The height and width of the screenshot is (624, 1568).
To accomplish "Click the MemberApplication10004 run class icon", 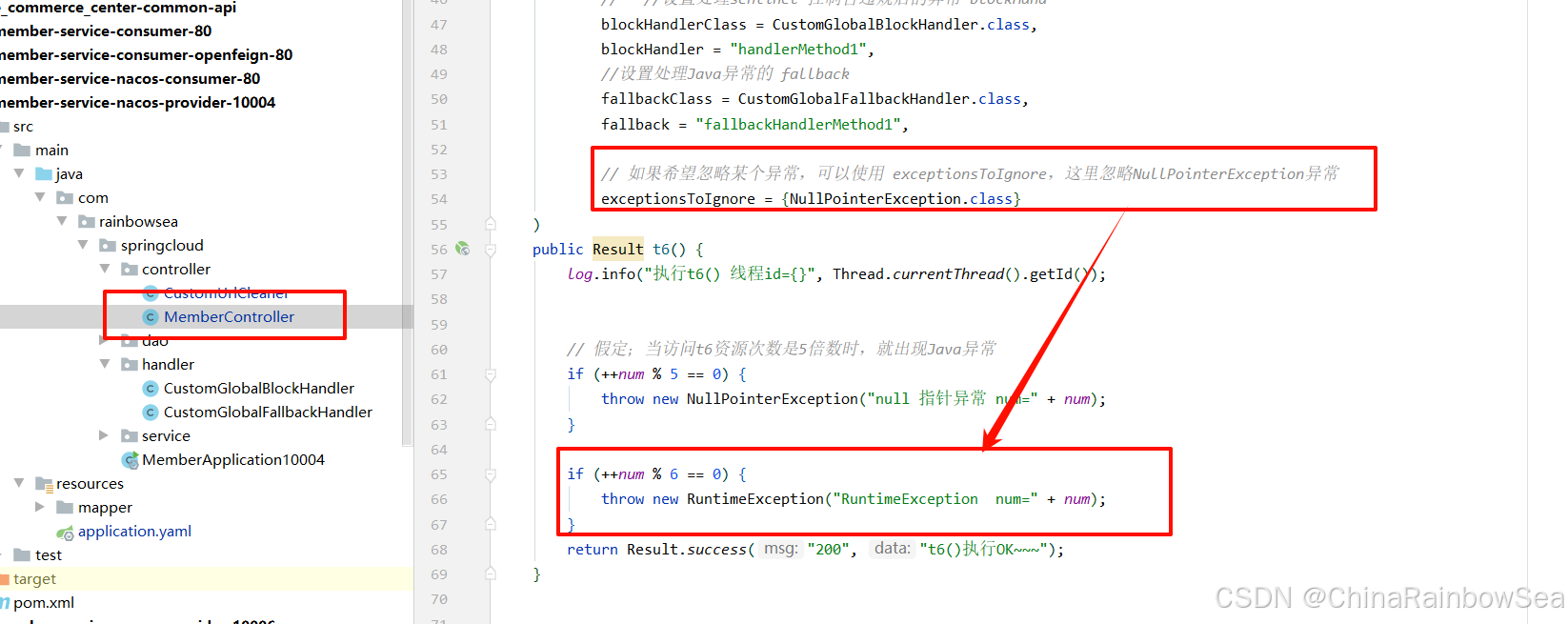I will 131,460.
